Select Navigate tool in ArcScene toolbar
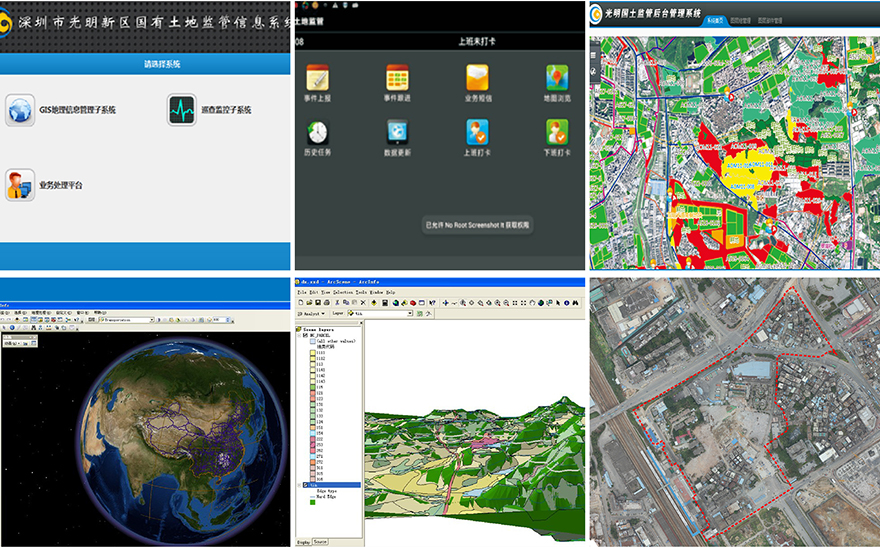 446,303
